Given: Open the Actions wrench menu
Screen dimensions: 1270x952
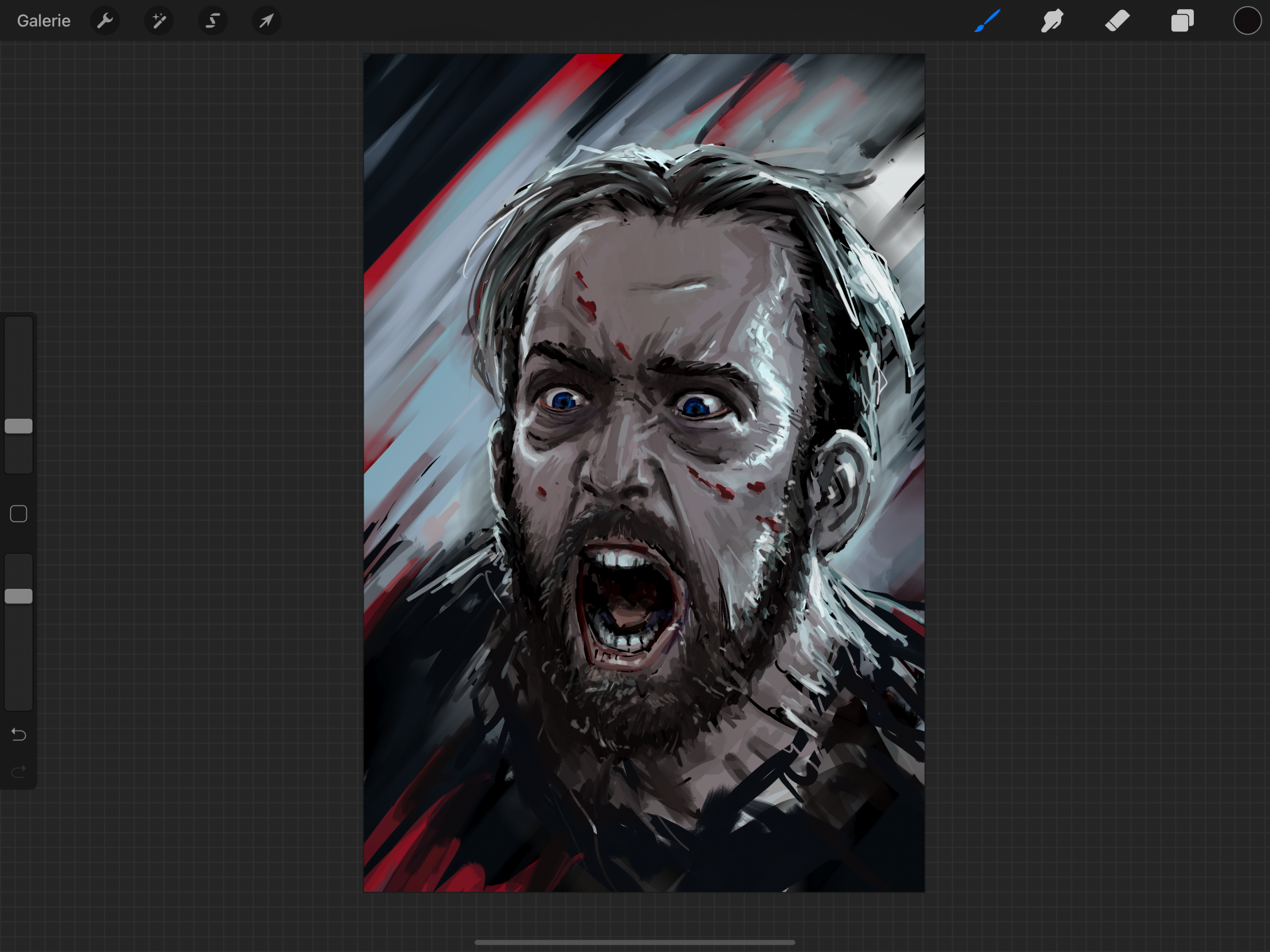Looking at the screenshot, I should [105, 21].
